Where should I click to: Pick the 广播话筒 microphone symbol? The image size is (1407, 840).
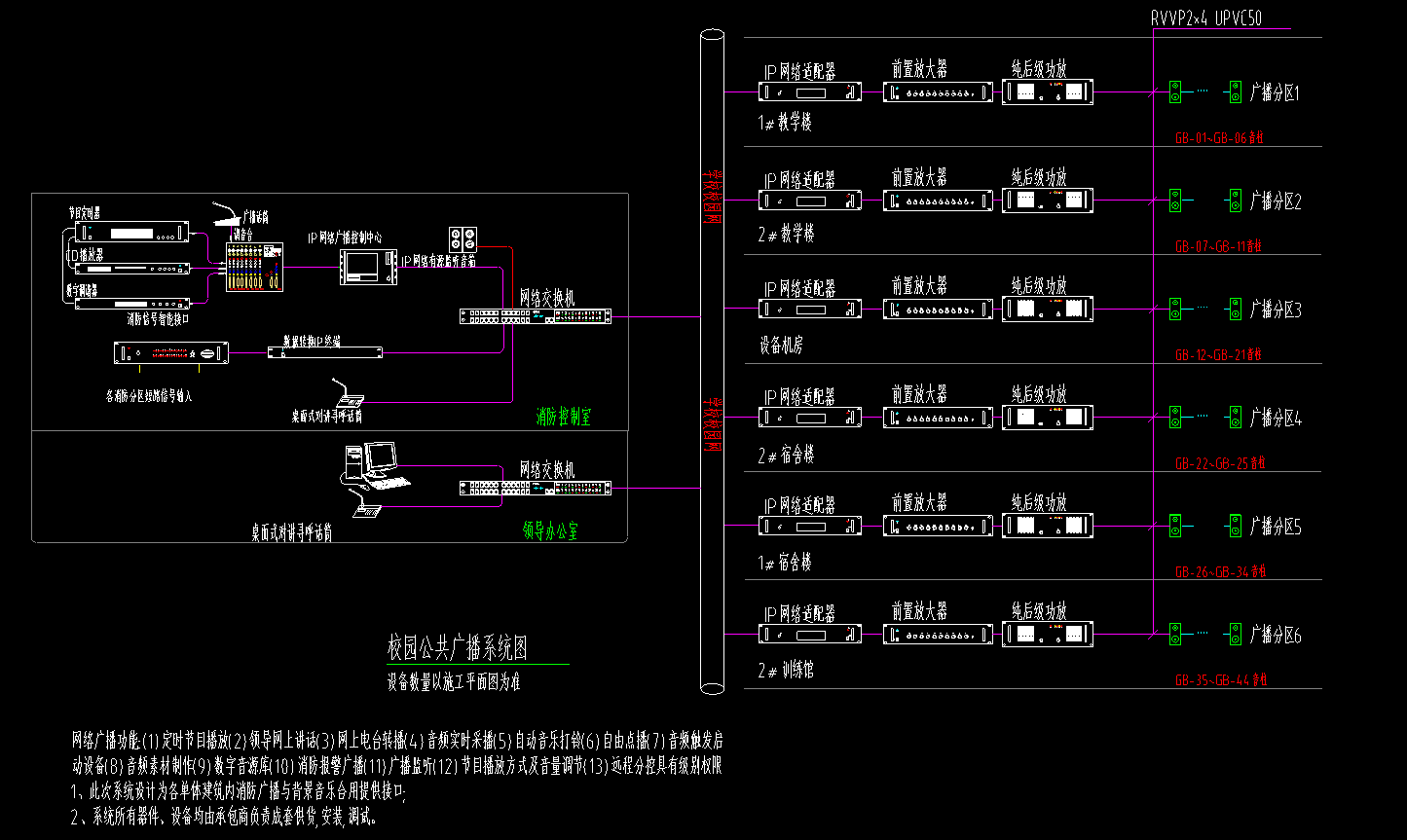click(x=227, y=213)
